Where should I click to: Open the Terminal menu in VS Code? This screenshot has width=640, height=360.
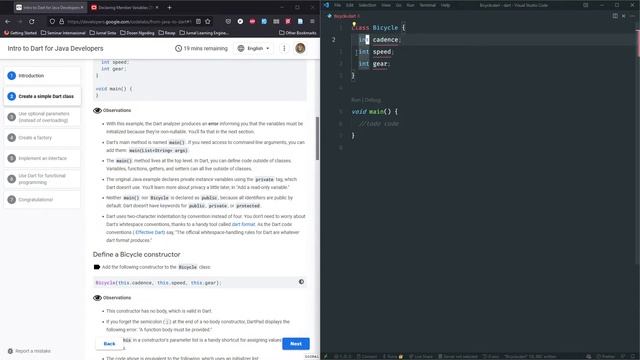428,5
